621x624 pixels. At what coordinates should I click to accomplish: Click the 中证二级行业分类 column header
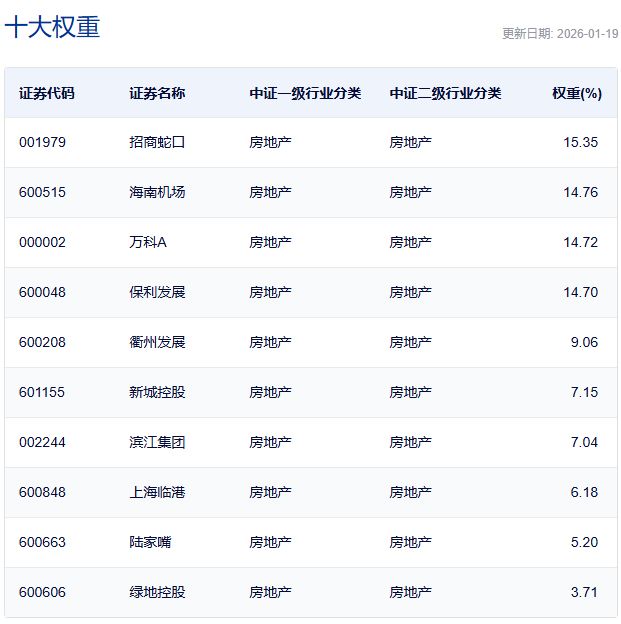pyautogui.click(x=445, y=93)
